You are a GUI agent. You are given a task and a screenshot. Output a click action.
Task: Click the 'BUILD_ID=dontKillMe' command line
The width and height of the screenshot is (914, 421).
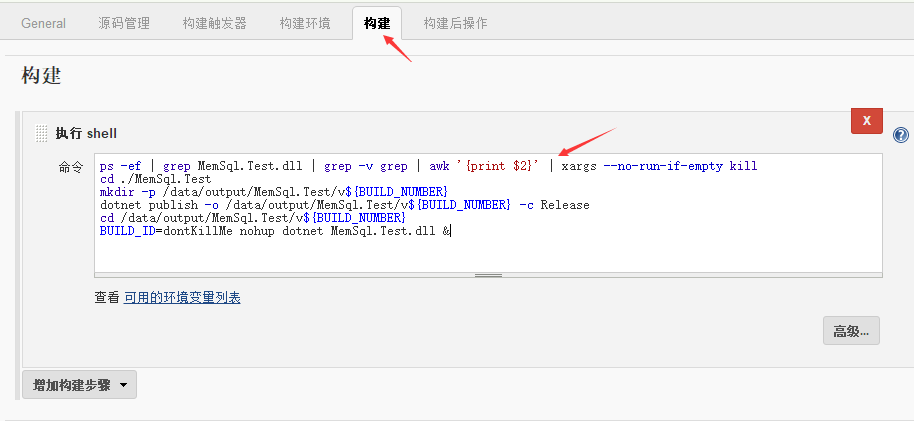pyautogui.click(x=275, y=231)
